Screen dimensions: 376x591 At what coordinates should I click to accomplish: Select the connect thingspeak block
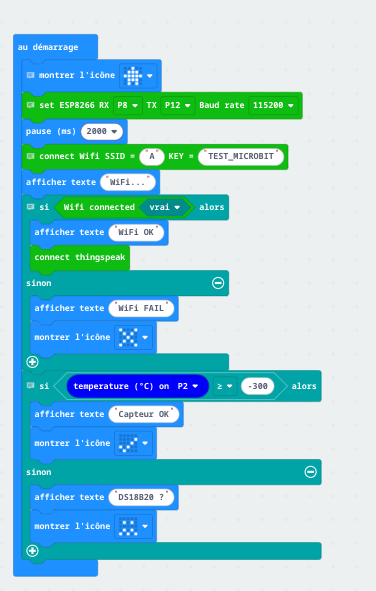[79, 257]
